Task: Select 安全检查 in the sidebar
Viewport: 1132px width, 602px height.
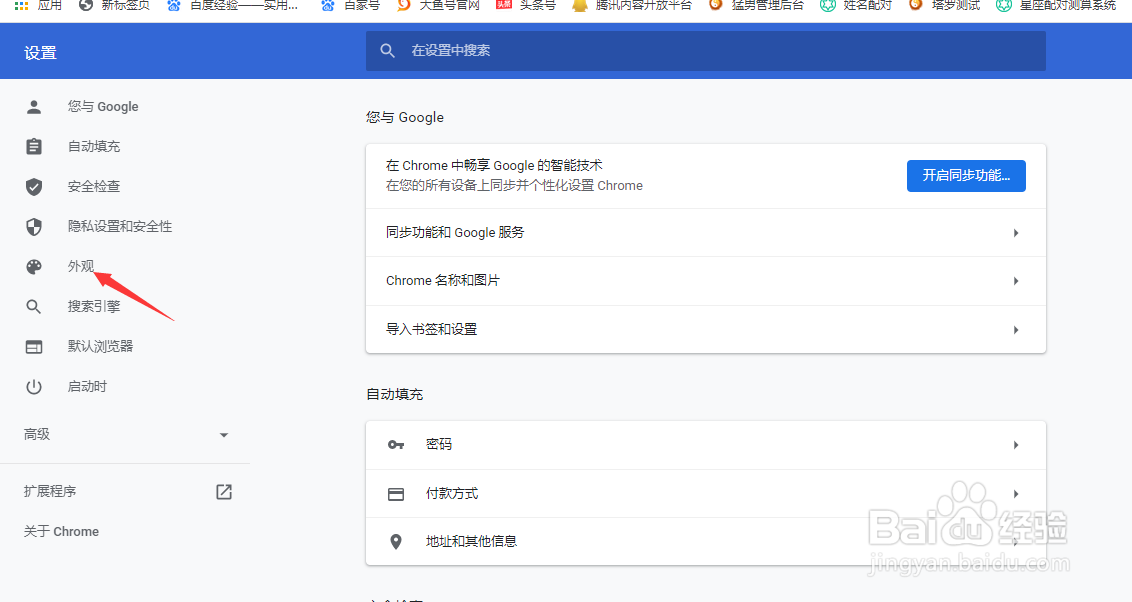Action: pyautogui.click(x=94, y=187)
